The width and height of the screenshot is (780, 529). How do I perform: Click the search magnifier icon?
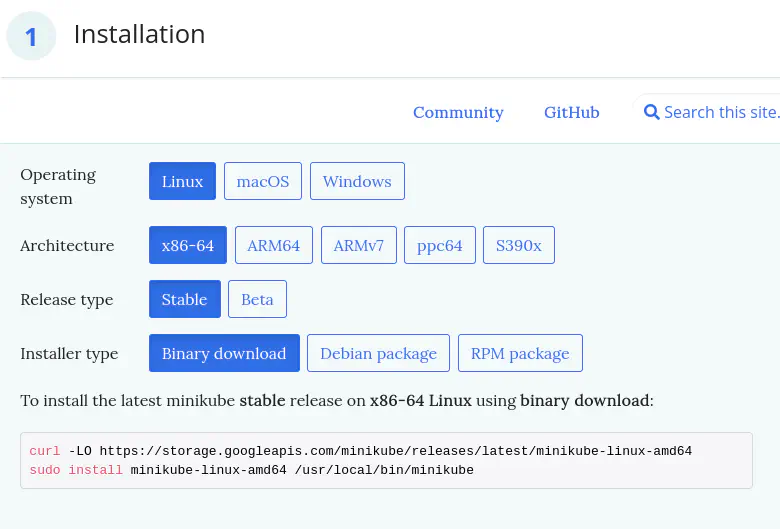click(x=651, y=112)
